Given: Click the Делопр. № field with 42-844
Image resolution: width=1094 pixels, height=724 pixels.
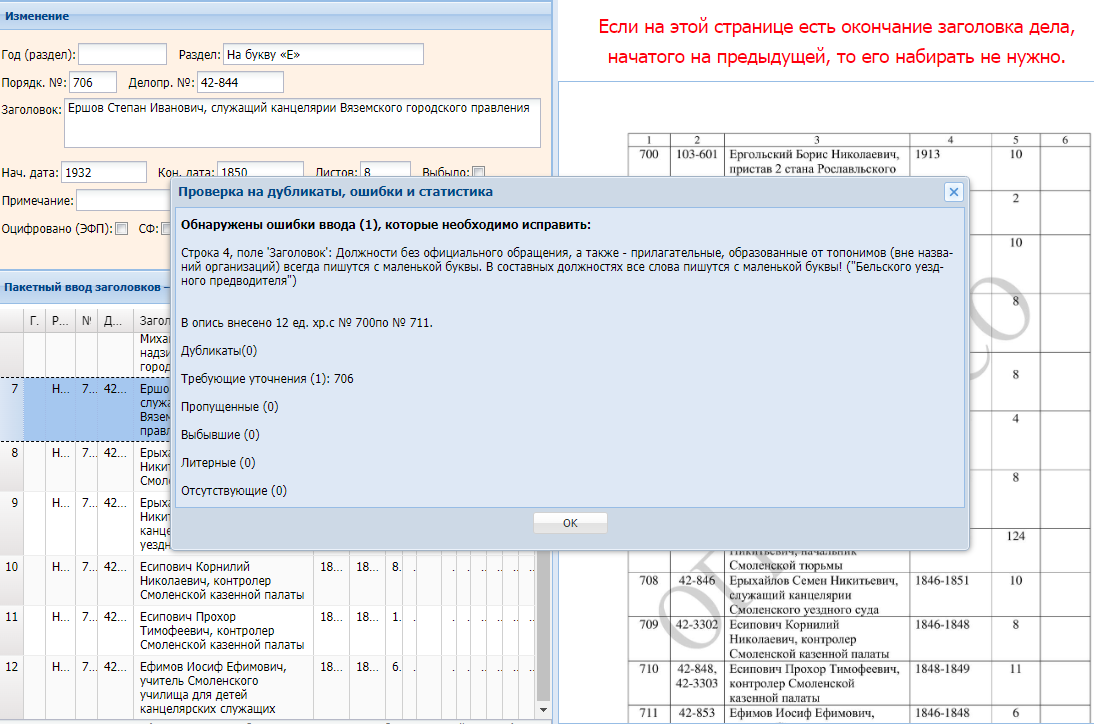Looking at the screenshot, I should click(x=240, y=82).
